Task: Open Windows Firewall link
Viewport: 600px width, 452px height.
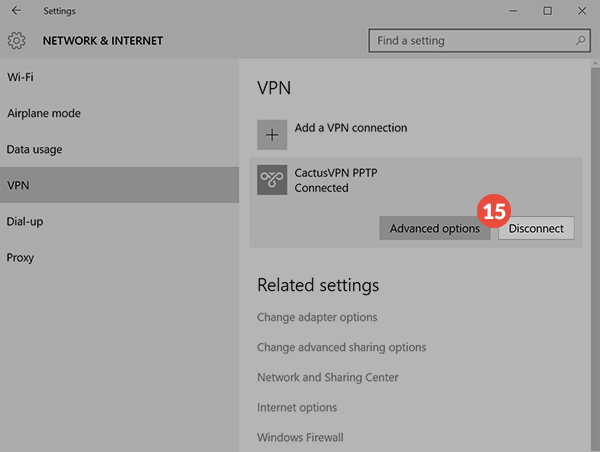Action: pyautogui.click(x=300, y=437)
